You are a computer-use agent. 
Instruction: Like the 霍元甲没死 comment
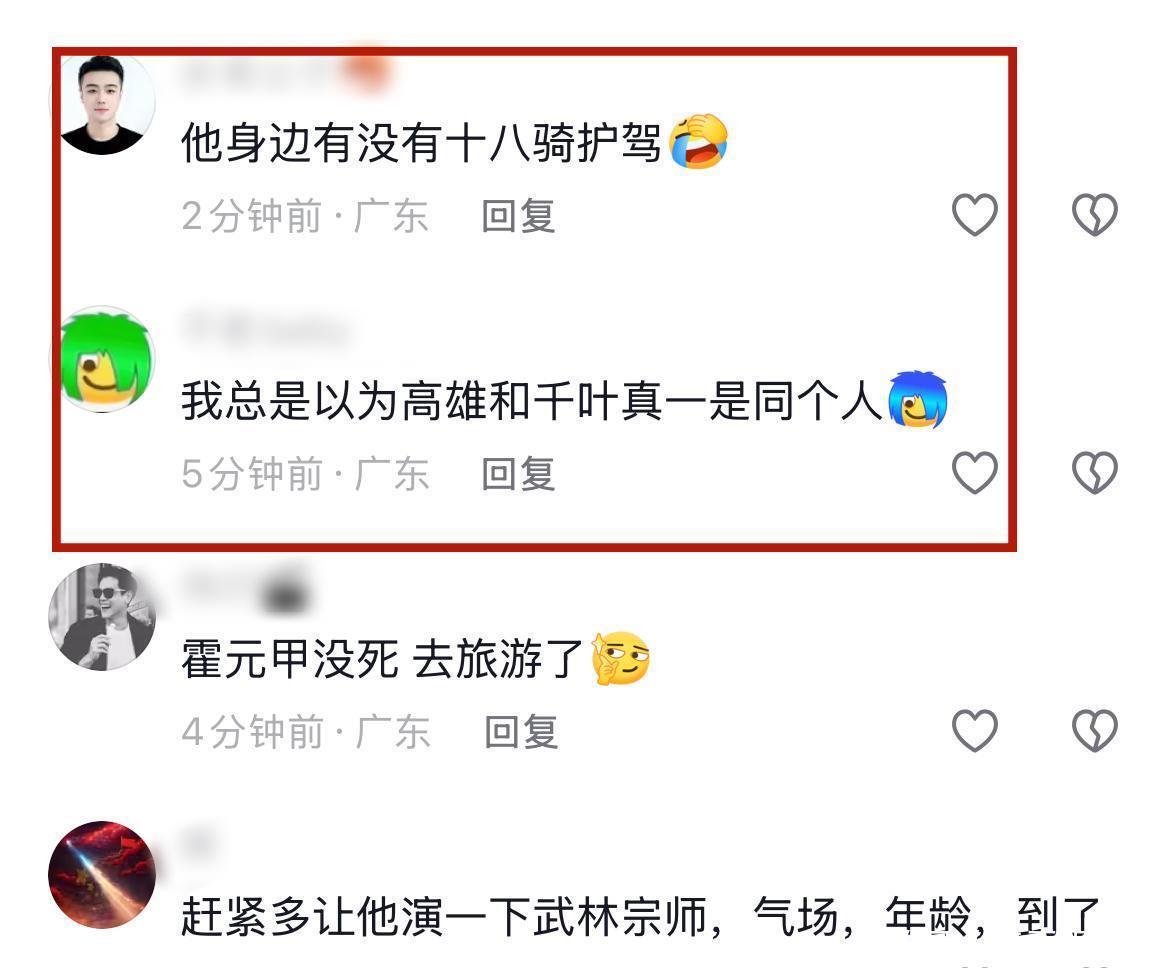pyautogui.click(x=975, y=730)
